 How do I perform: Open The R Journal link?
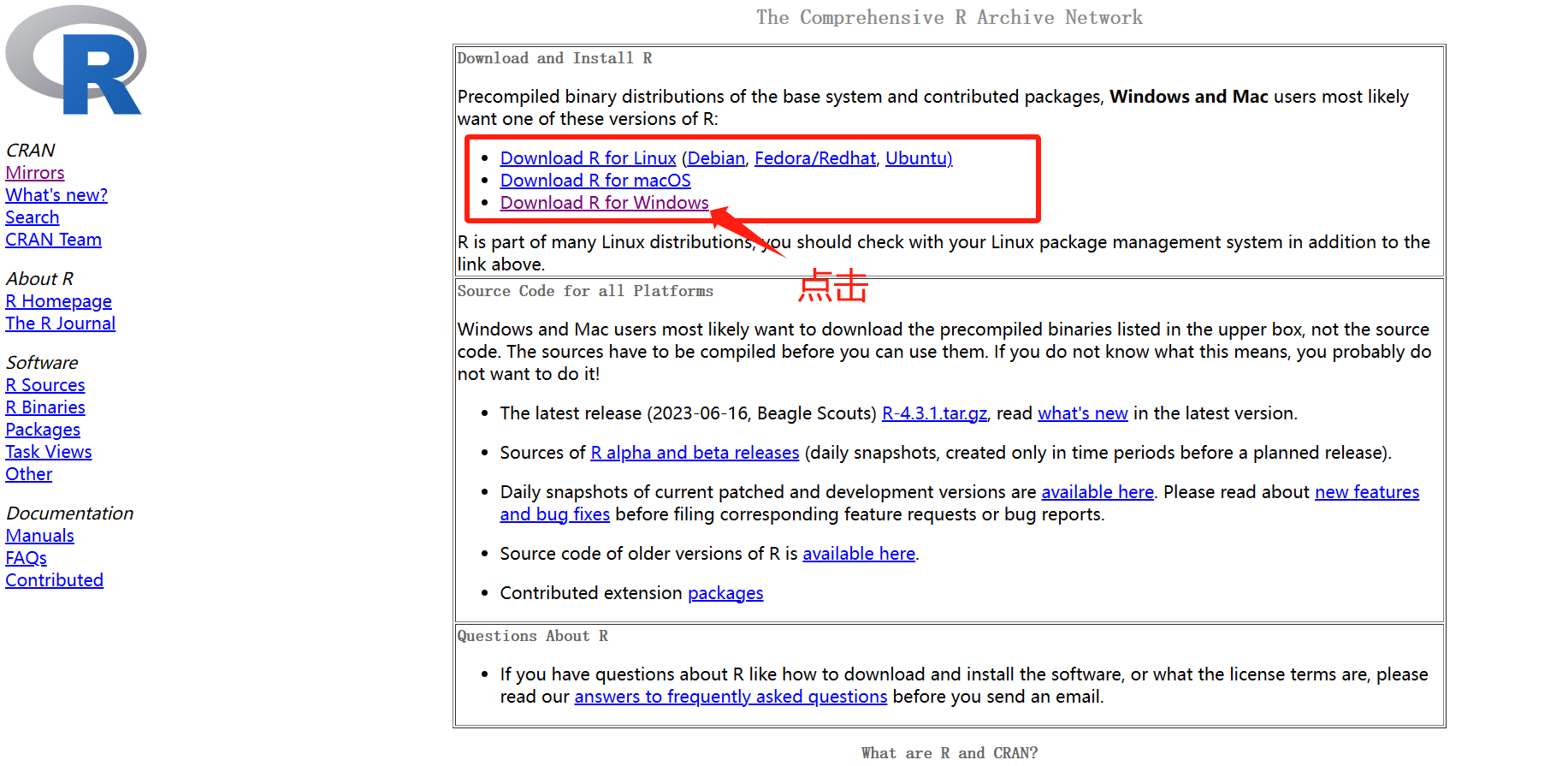[60, 324]
